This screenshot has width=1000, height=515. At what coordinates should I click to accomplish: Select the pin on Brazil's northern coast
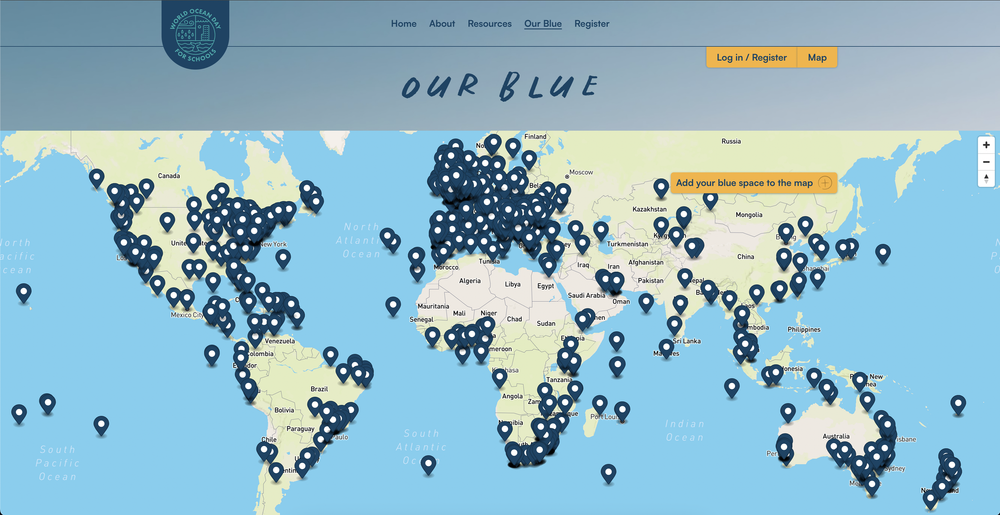coord(330,355)
